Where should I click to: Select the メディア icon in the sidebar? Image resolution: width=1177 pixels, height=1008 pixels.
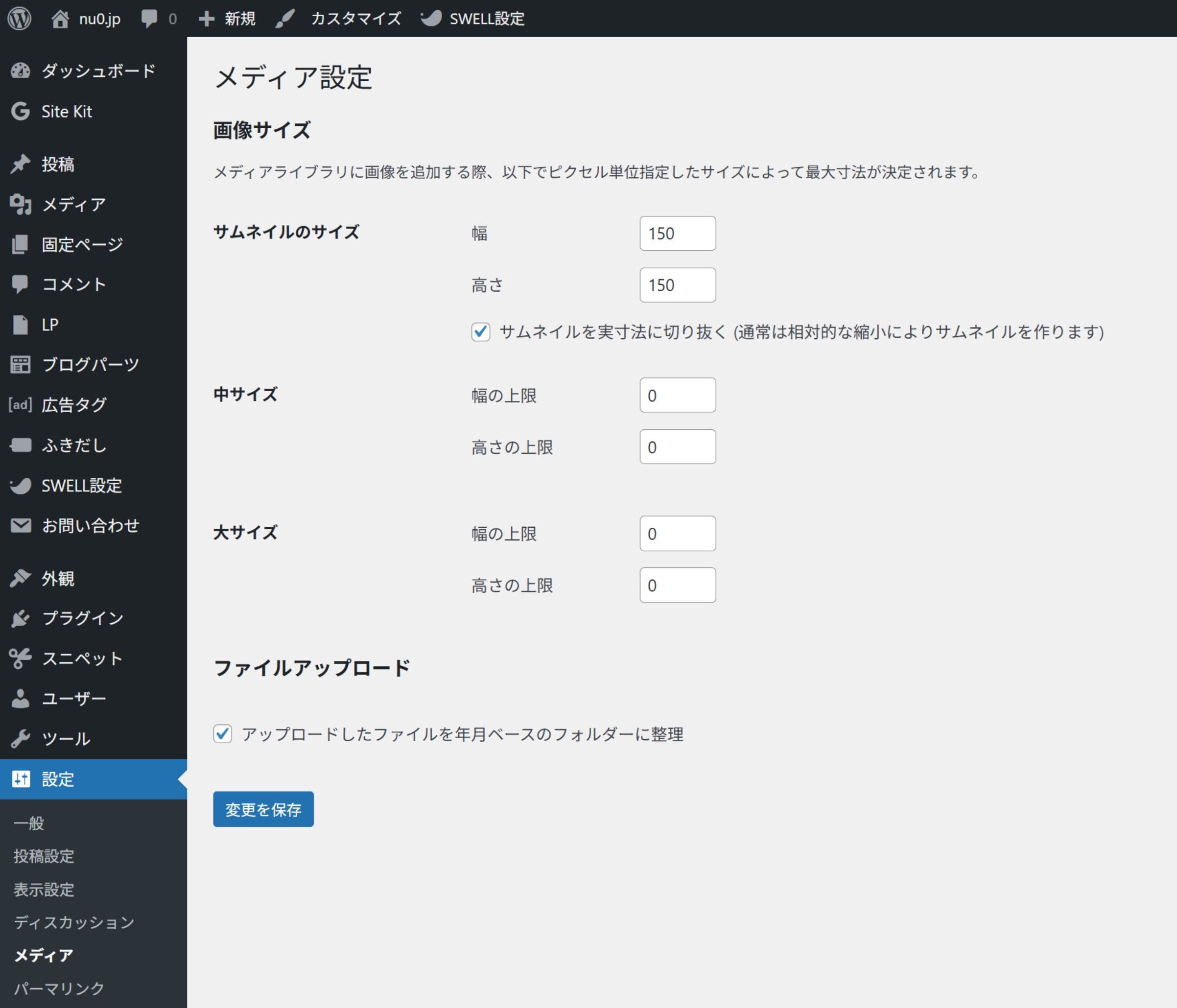(x=21, y=205)
